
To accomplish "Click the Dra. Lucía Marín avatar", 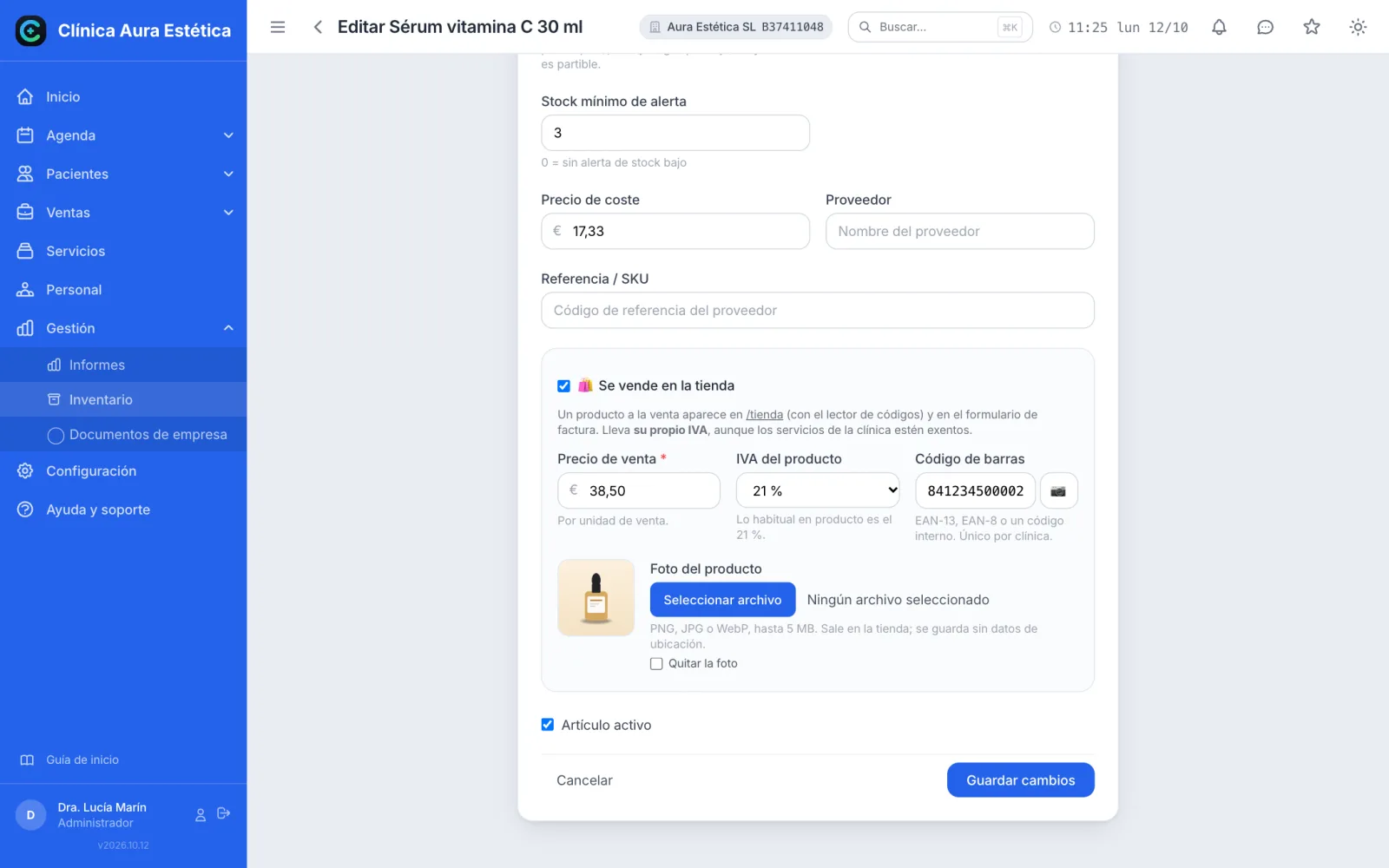I will (x=30, y=814).
